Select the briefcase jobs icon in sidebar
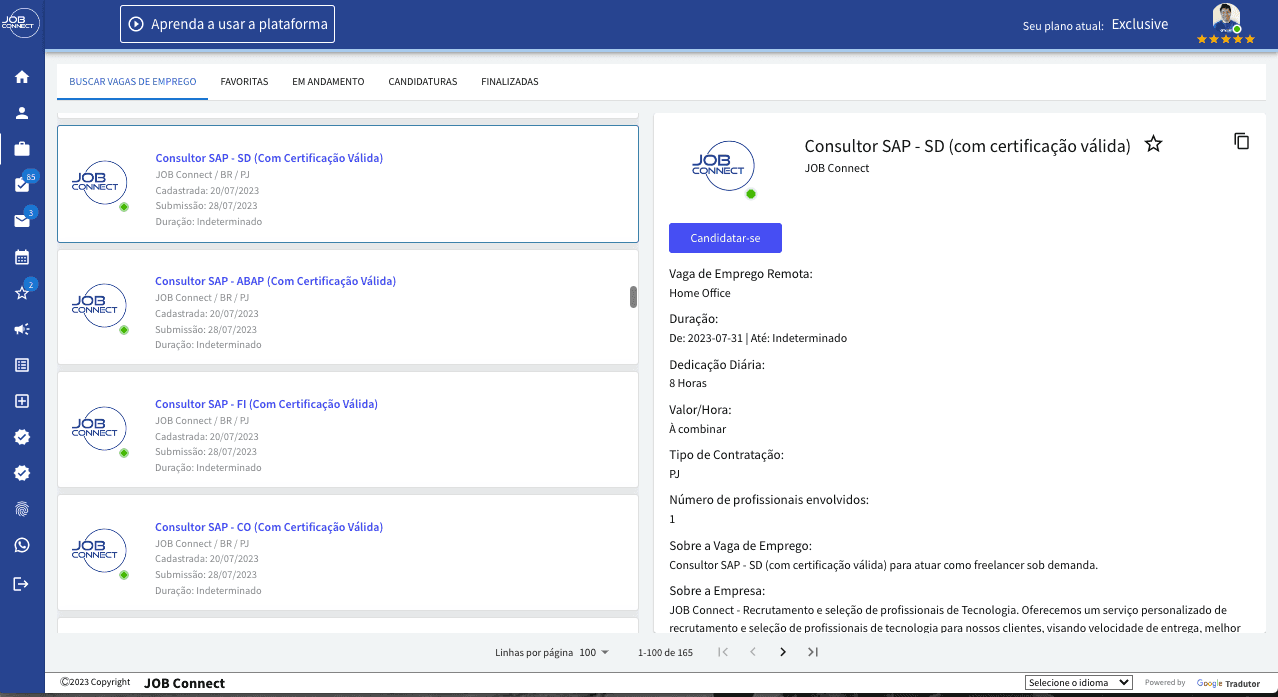Image resolution: width=1278 pixels, height=697 pixels. tap(22, 149)
